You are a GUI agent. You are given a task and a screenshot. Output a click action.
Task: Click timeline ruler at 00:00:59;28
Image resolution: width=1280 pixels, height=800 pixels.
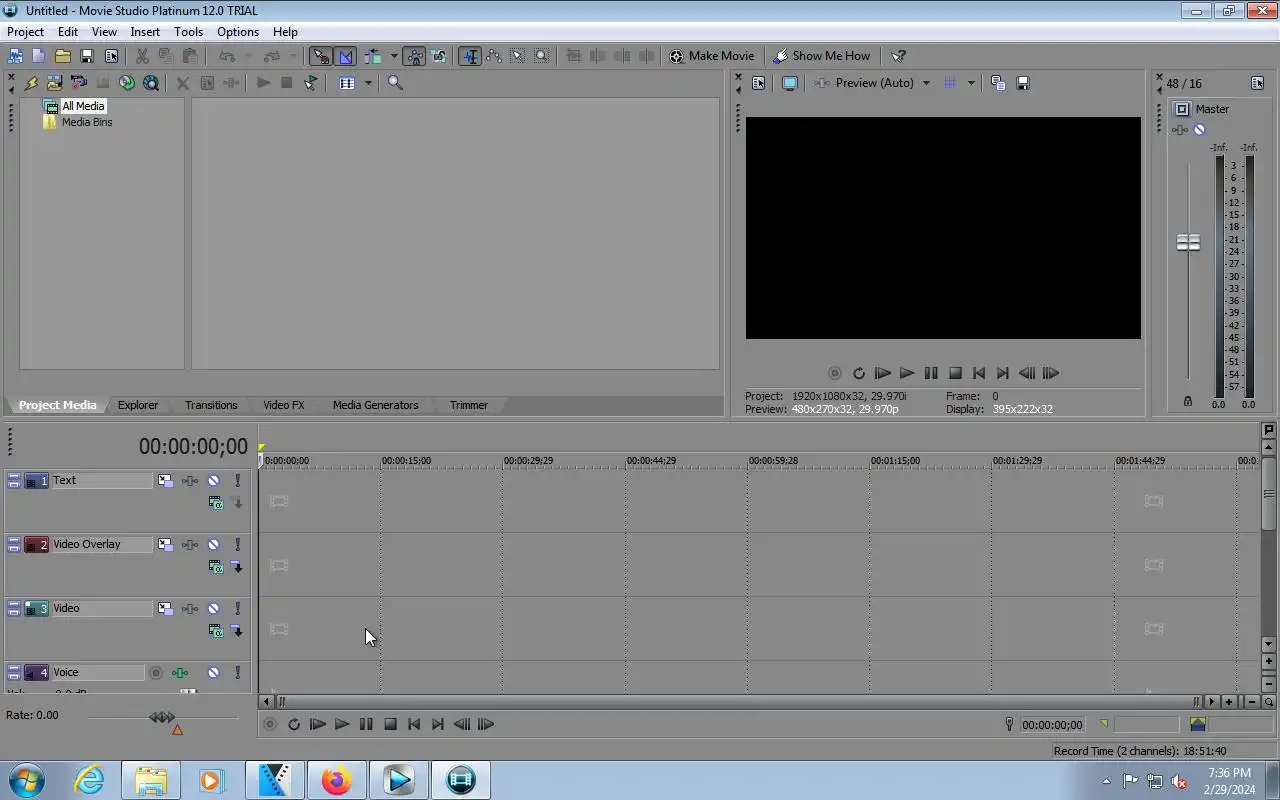point(773,461)
